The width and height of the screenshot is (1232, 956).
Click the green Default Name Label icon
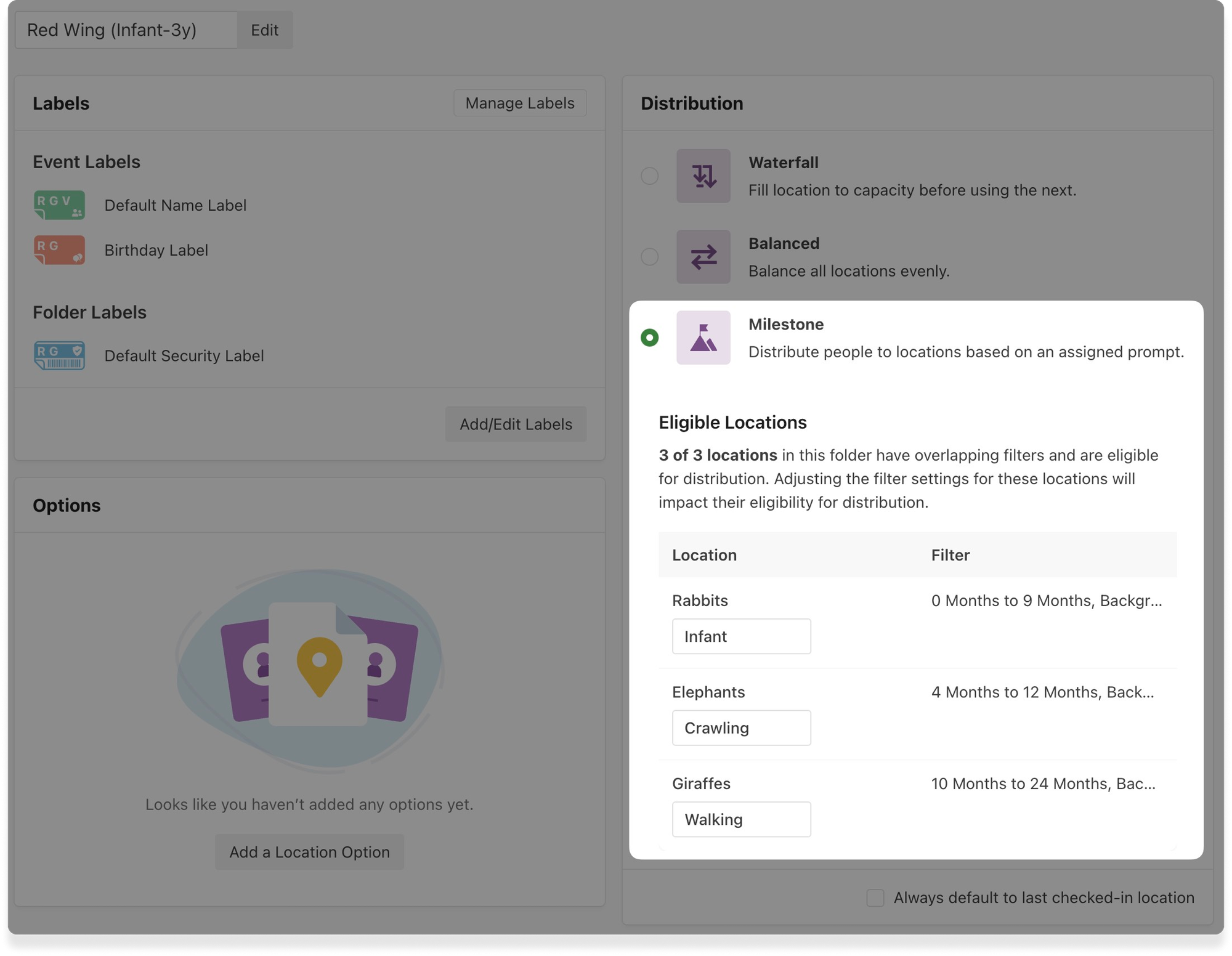point(59,205)
